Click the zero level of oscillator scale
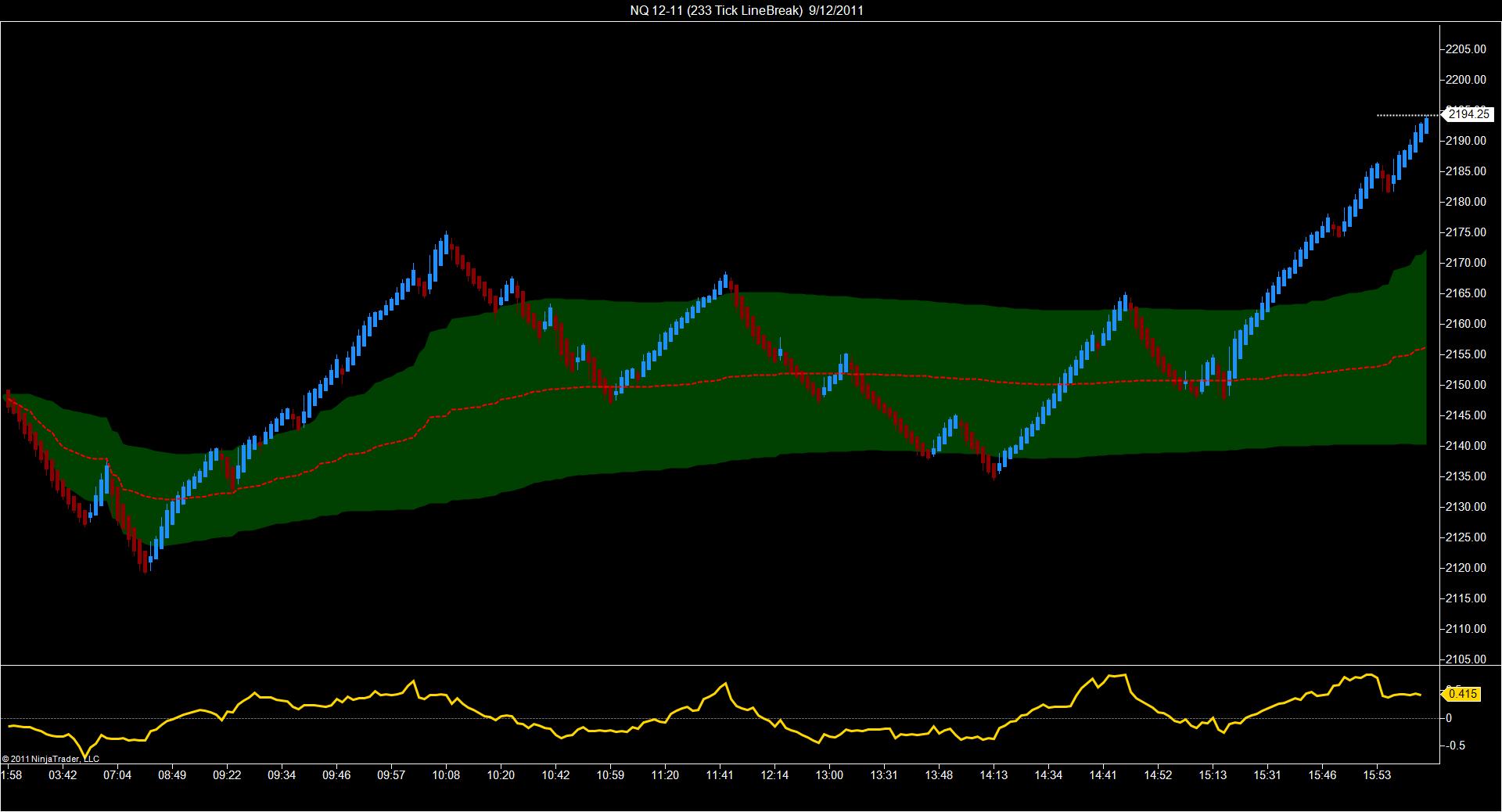Screen dimensions: 1502x812 coord(1450,718)
